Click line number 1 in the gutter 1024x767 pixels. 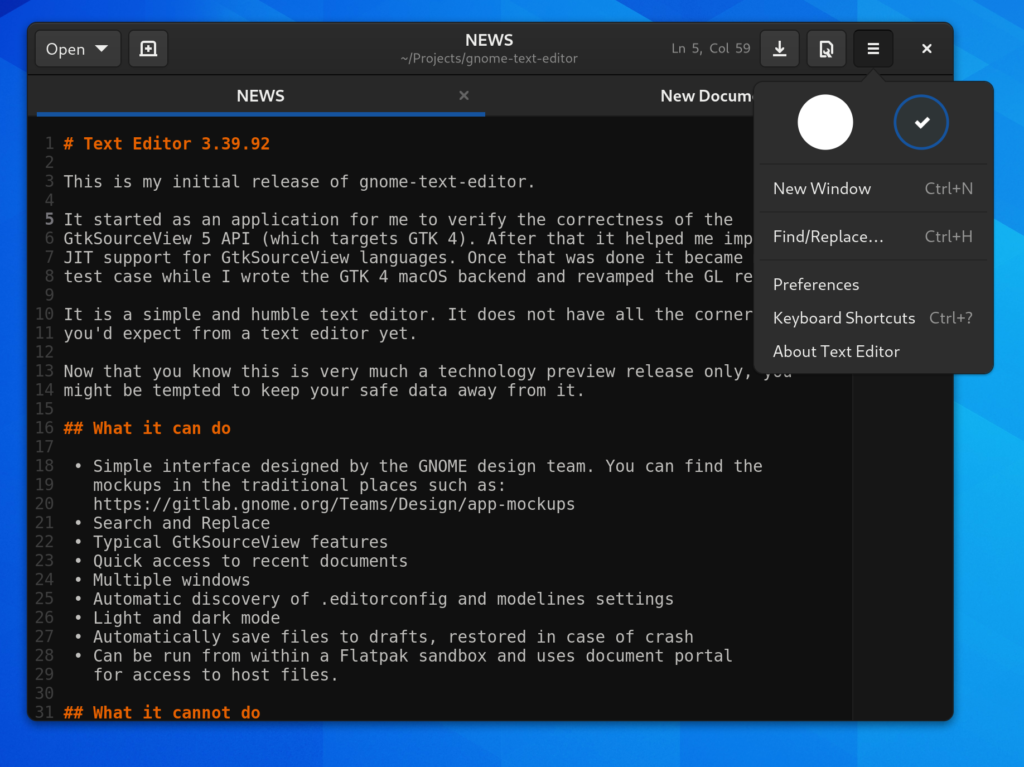click(49, 144)
